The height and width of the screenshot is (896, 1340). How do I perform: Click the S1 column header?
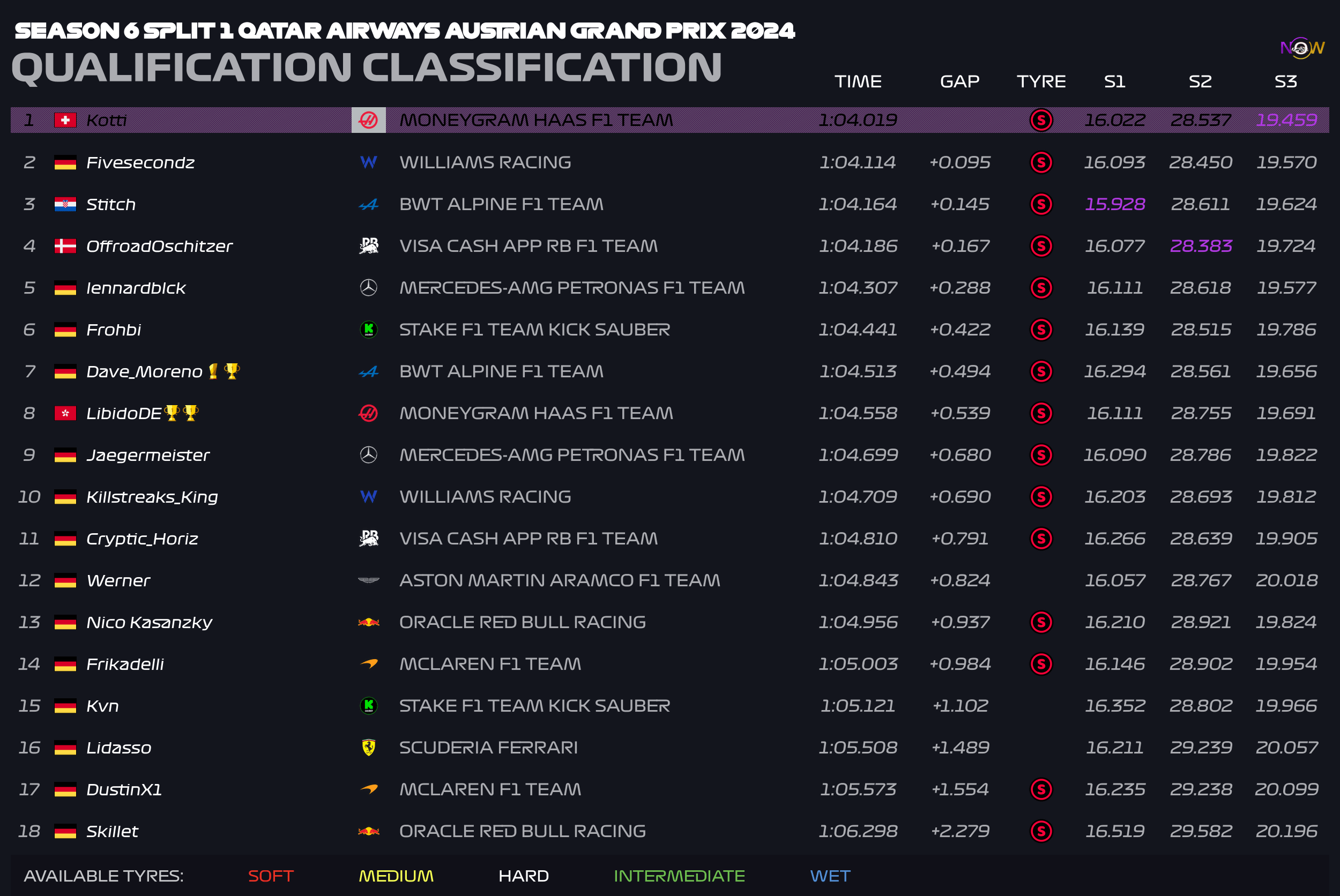1114,81
